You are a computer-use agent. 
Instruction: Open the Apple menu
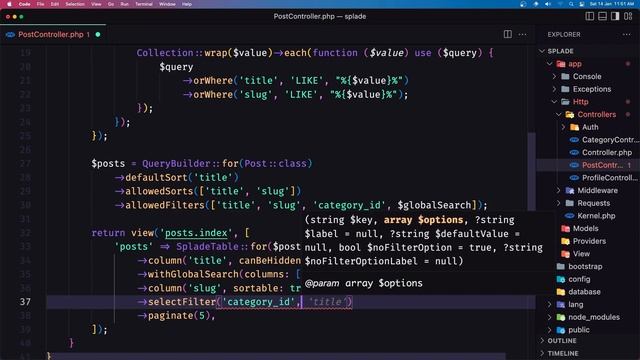(x=9, y=4)
